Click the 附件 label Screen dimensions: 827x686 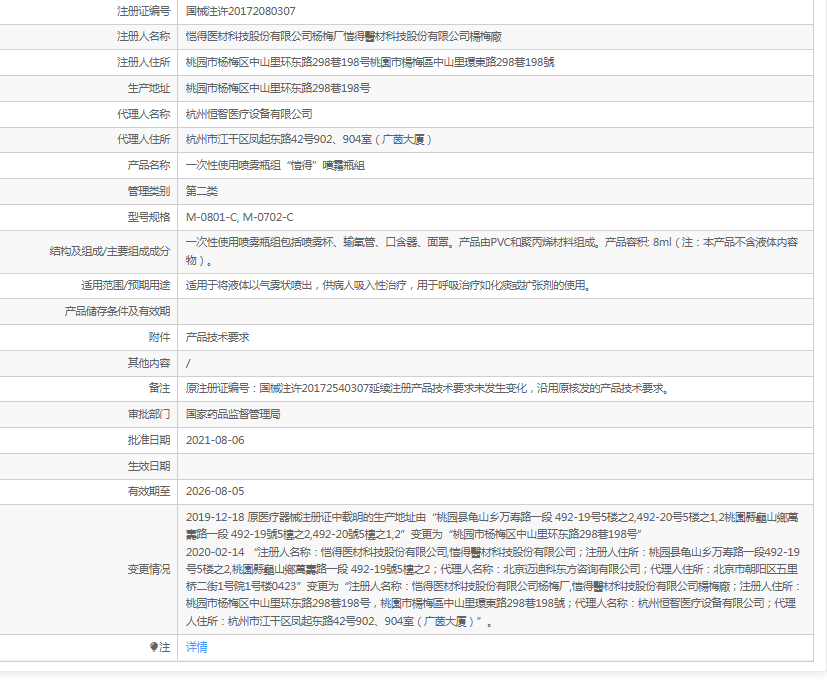[x=159, y=337]
